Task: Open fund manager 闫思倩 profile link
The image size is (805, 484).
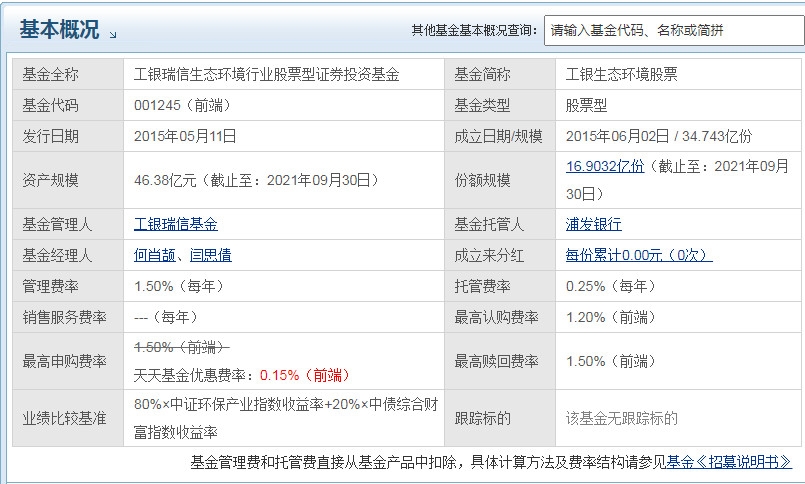Action: [210, 255]
